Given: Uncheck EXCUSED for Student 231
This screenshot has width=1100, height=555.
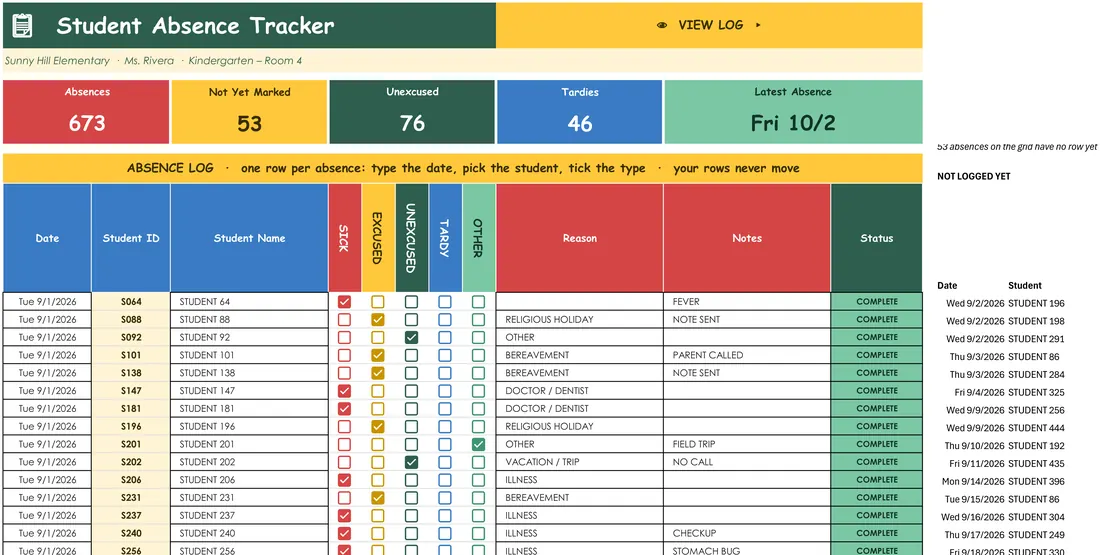Looking at the screenshot, I should (x=377, y=497).
